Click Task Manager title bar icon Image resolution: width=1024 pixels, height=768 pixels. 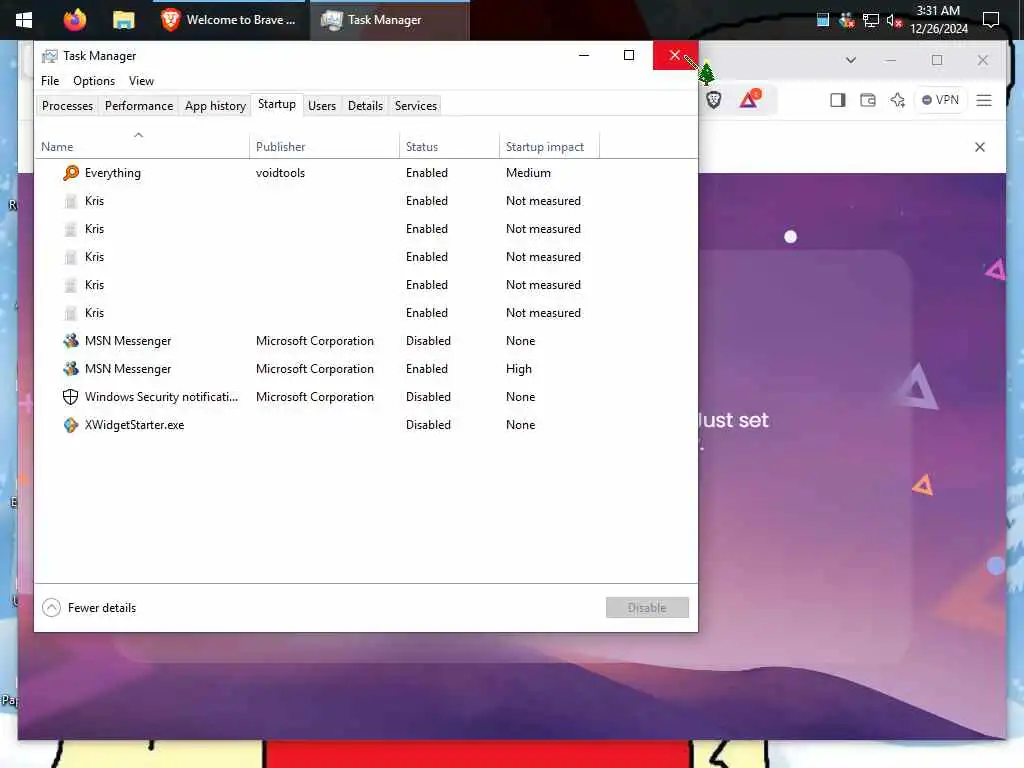[x=49, y=56]
